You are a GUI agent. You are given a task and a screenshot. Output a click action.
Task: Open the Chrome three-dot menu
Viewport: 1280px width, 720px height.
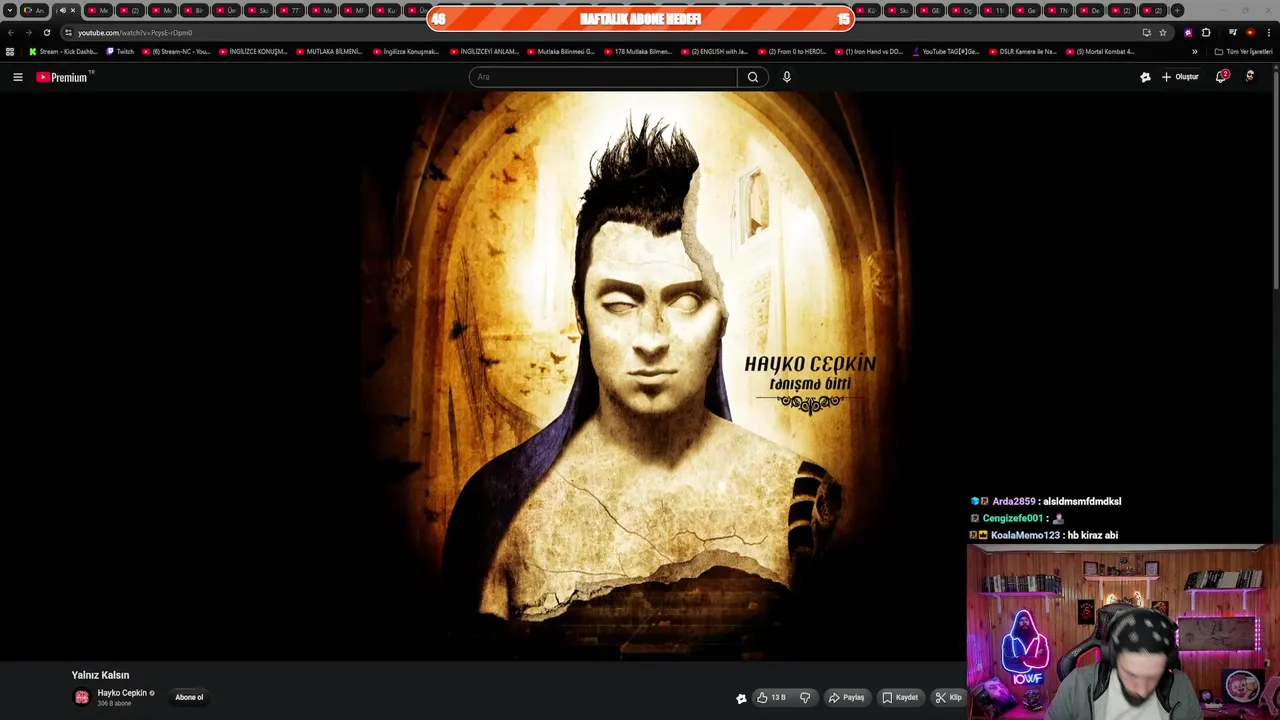point(1269,33)
